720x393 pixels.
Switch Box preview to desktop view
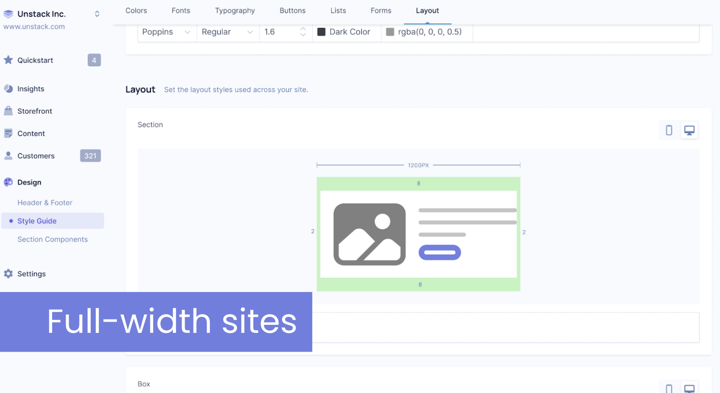[x=689, y=388]
